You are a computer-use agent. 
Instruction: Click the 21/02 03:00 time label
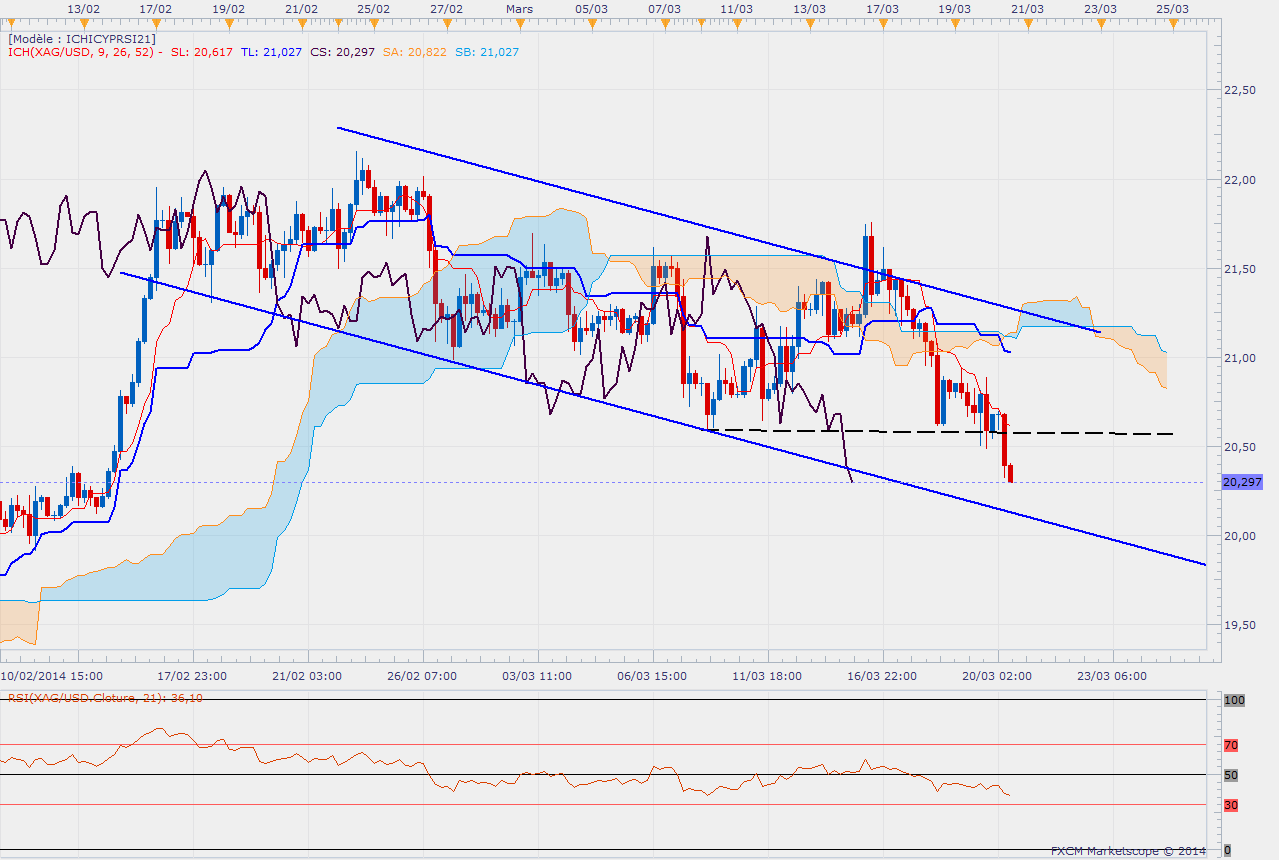coord(305,676)
